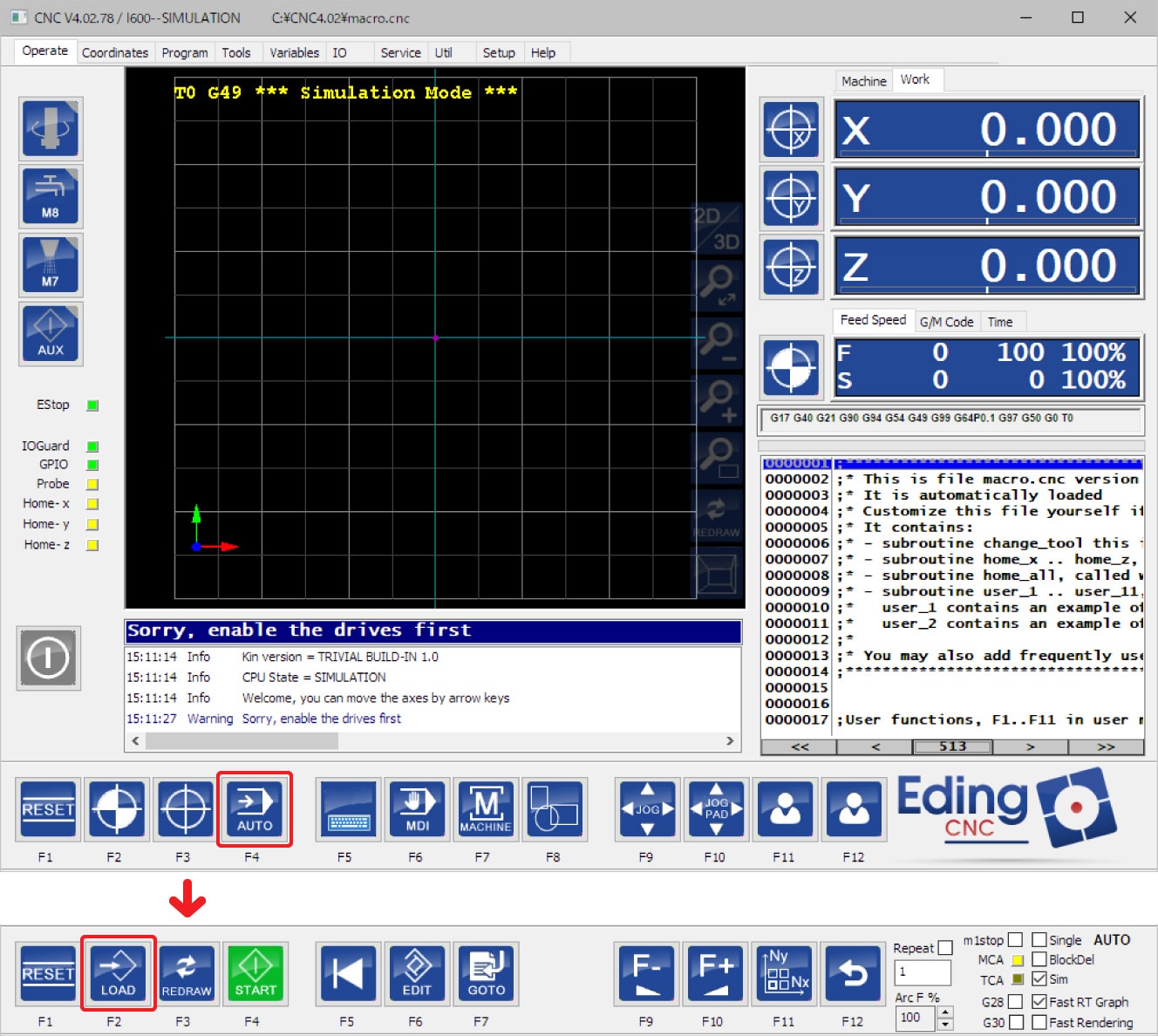Image resolution: width=1158 pixels, height=1036 pixels.
Task: Click REDRAW F3 in auto menu
Action: click(x=187, y=973)
